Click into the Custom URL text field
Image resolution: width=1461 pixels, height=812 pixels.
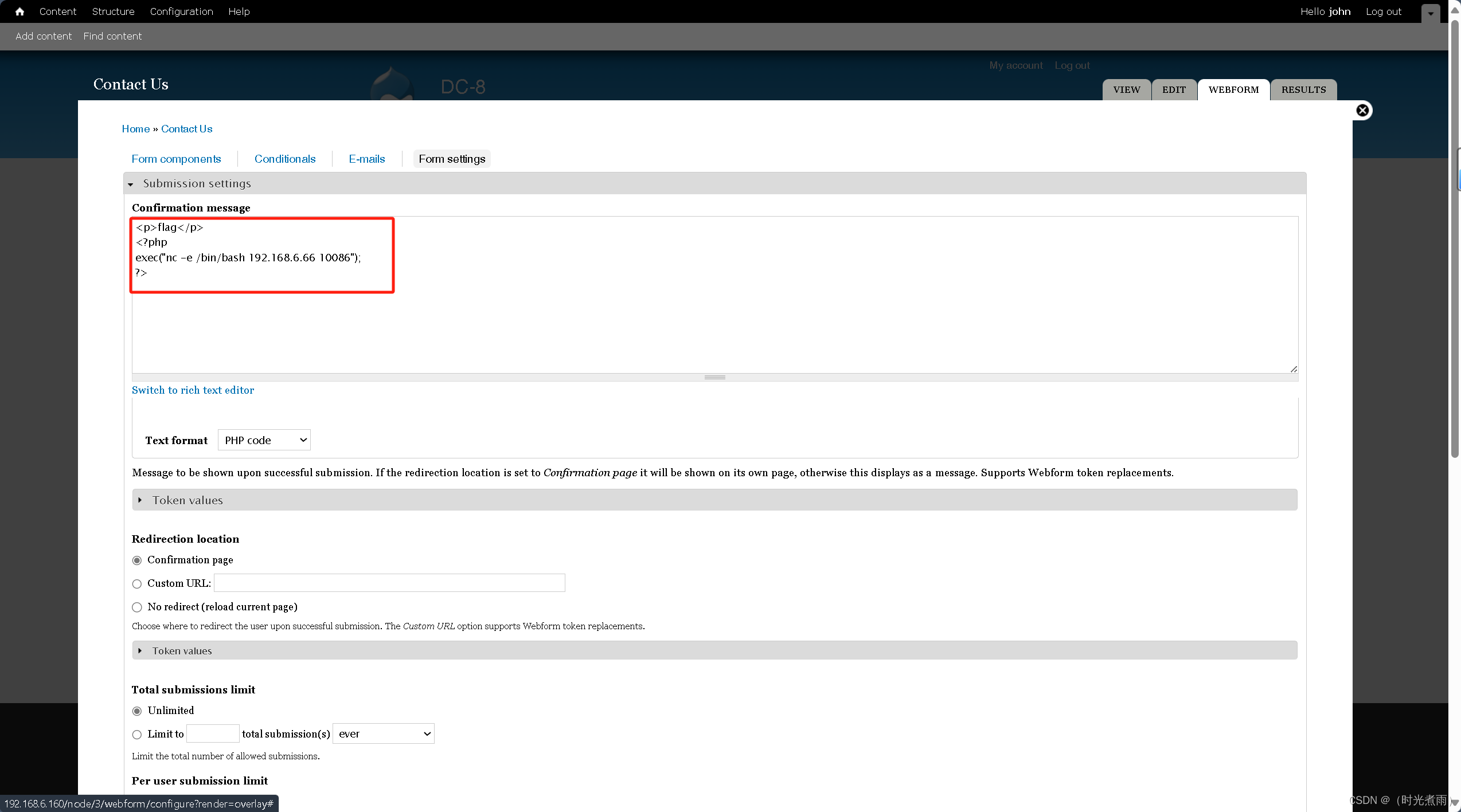pyautogui.click(x=389, y=583)
